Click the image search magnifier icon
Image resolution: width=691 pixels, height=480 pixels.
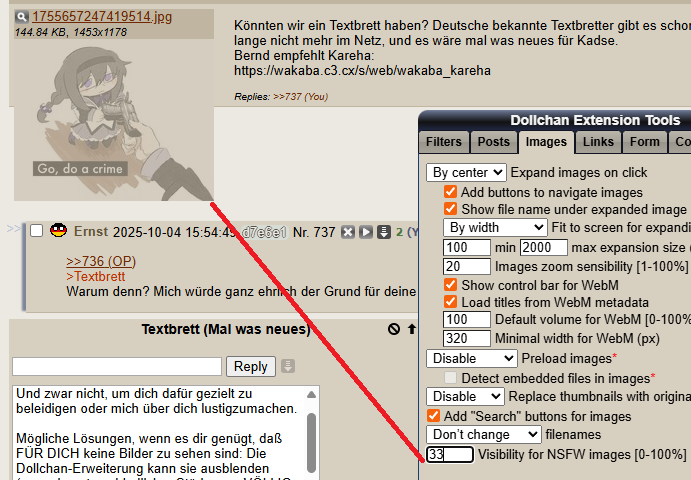point(21,17)
